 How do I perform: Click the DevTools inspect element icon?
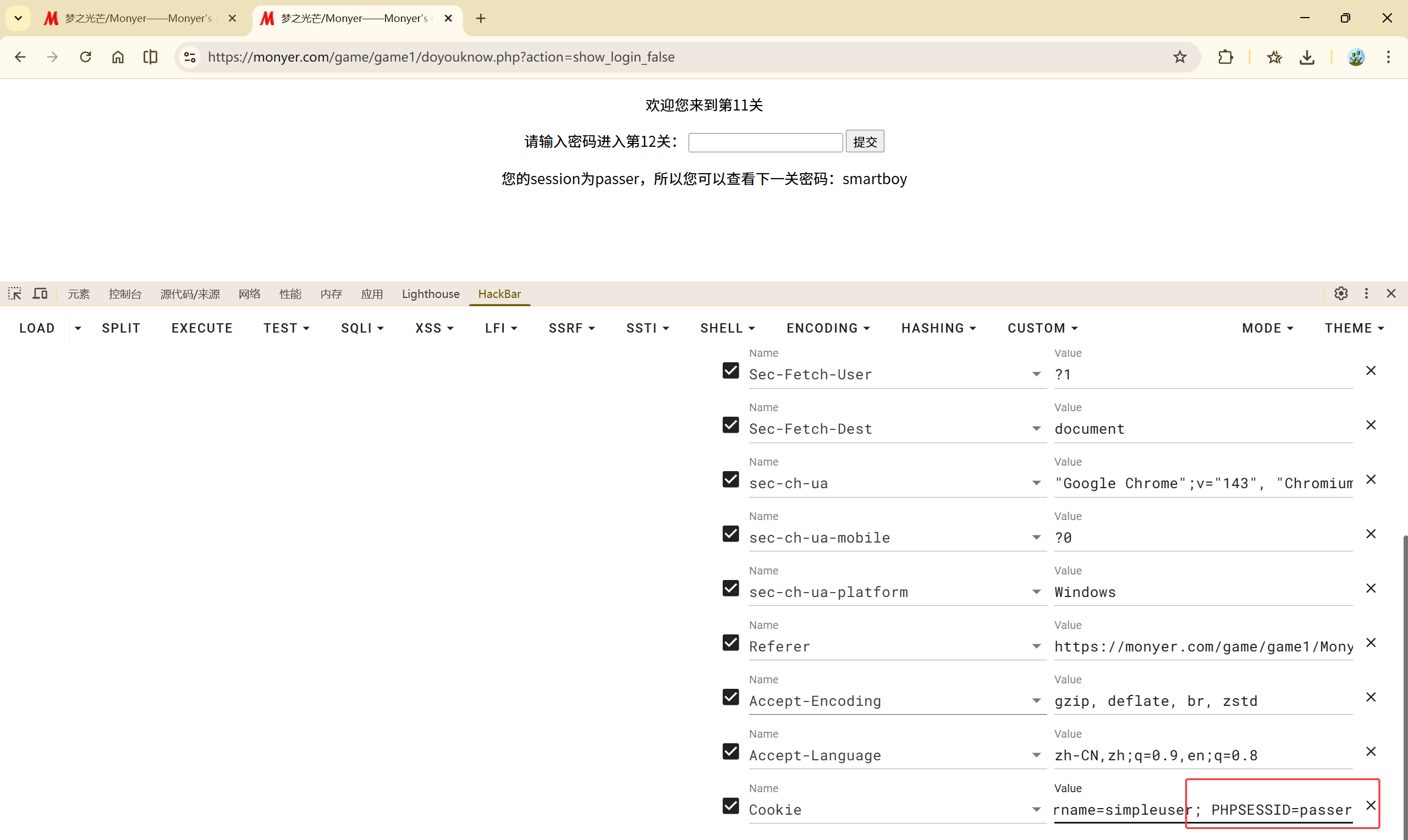point(15,293)
